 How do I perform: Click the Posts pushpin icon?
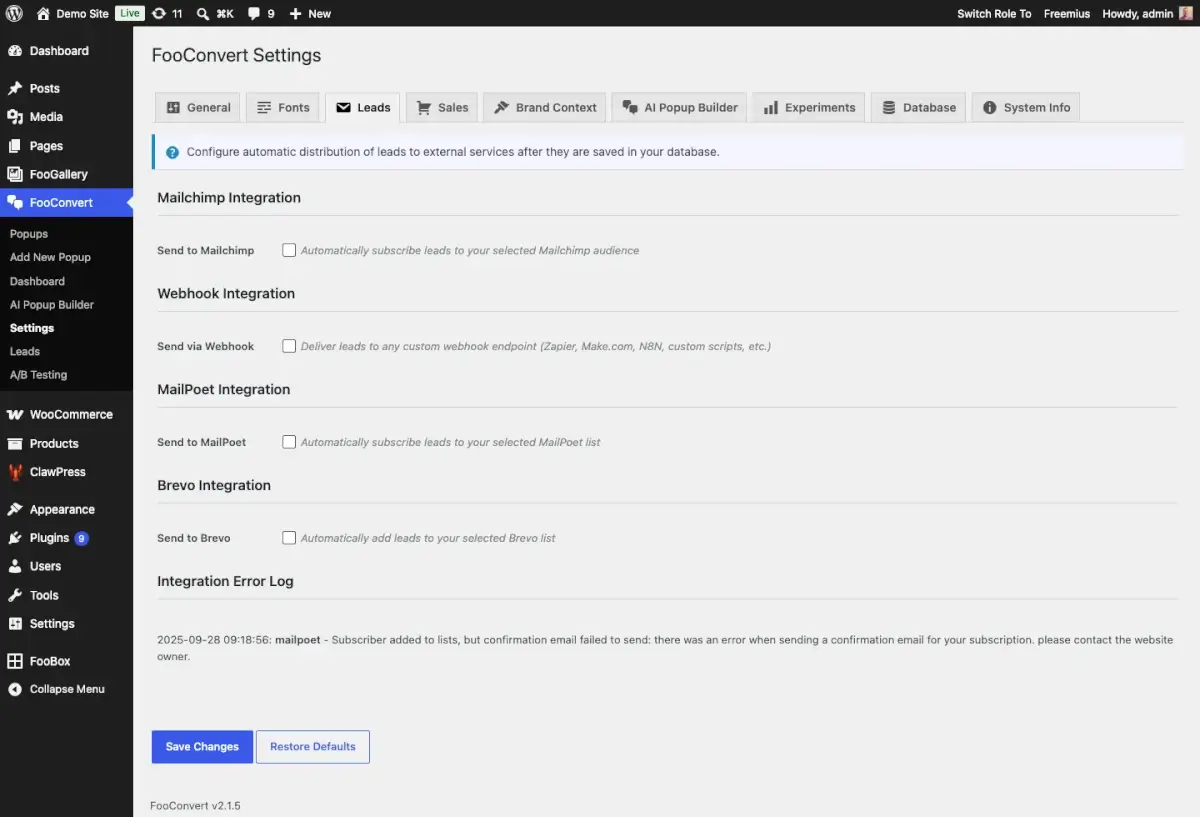coord(15,88)
